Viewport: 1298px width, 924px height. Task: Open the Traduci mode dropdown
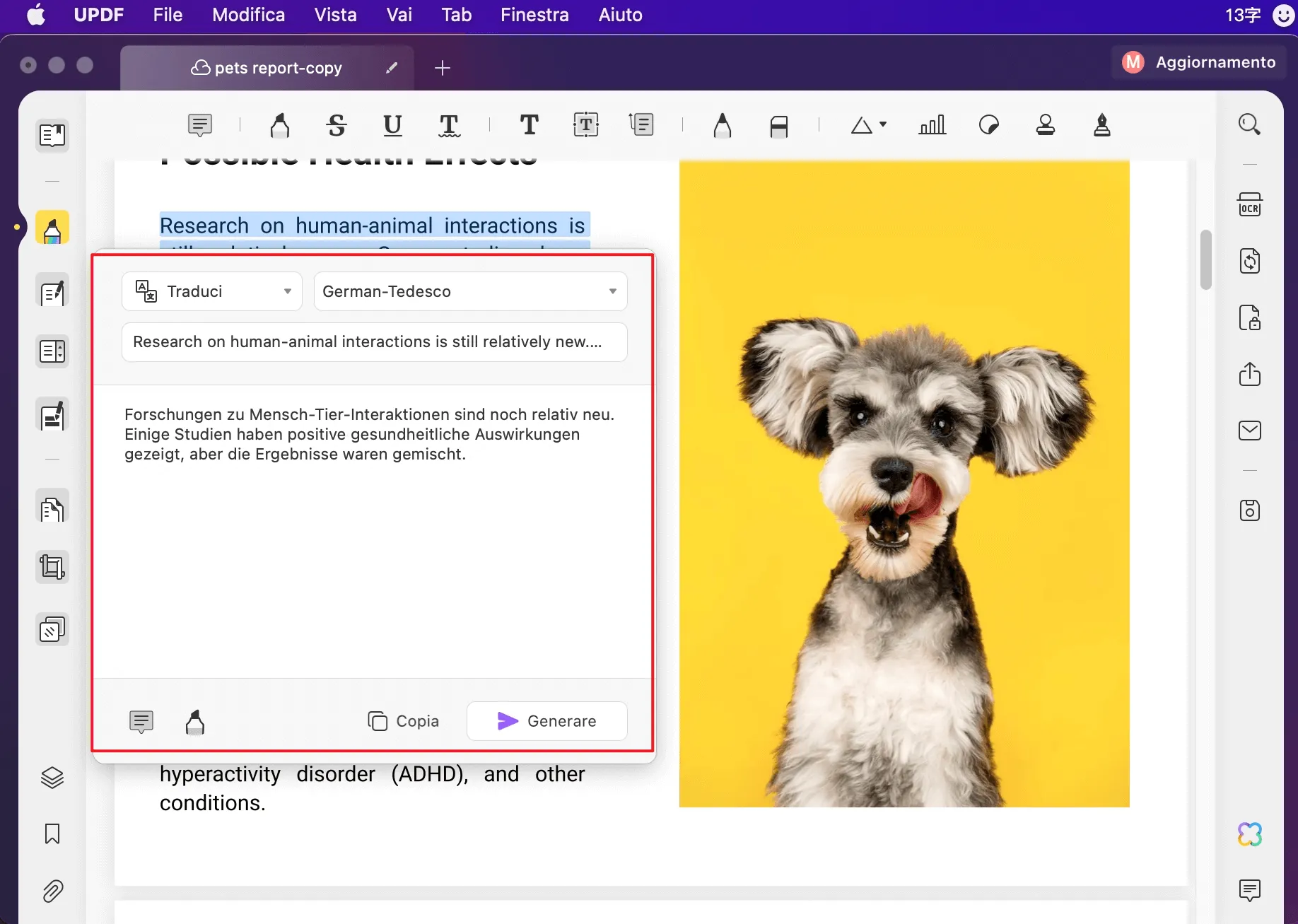212,291
